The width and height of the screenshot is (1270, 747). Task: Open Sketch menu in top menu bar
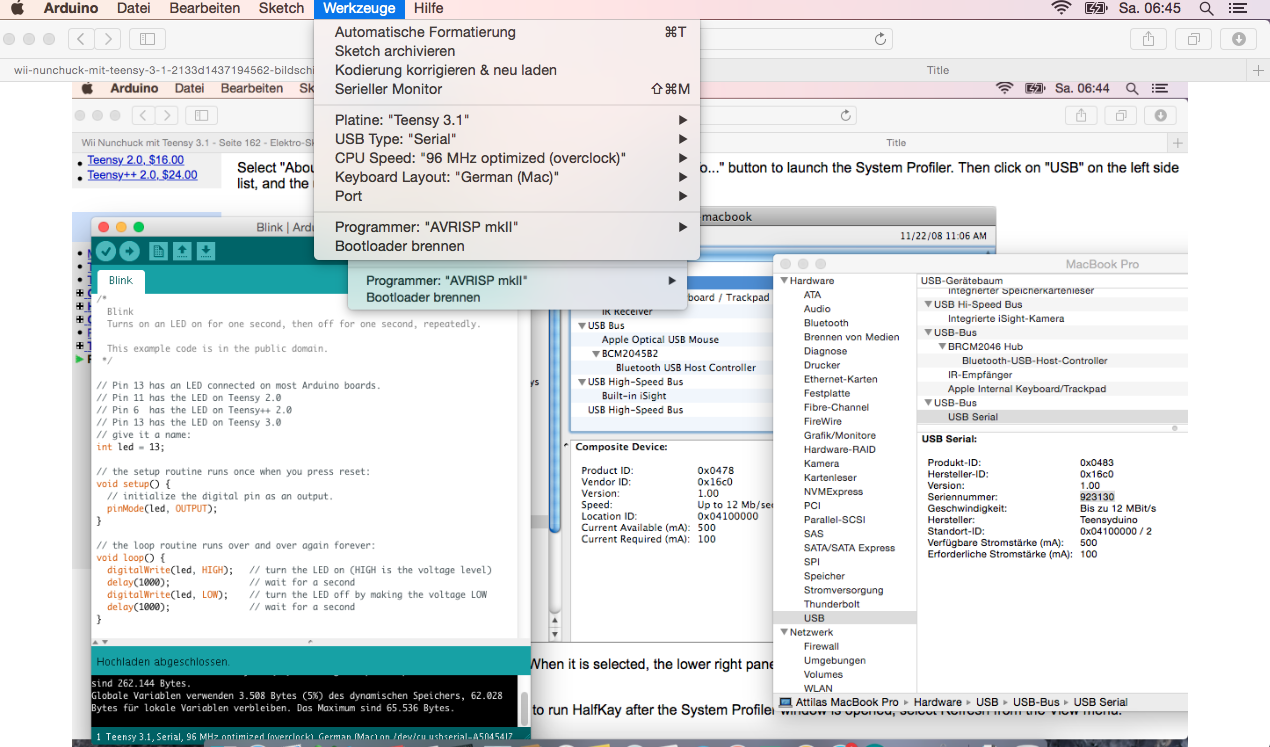coord(281,8)
